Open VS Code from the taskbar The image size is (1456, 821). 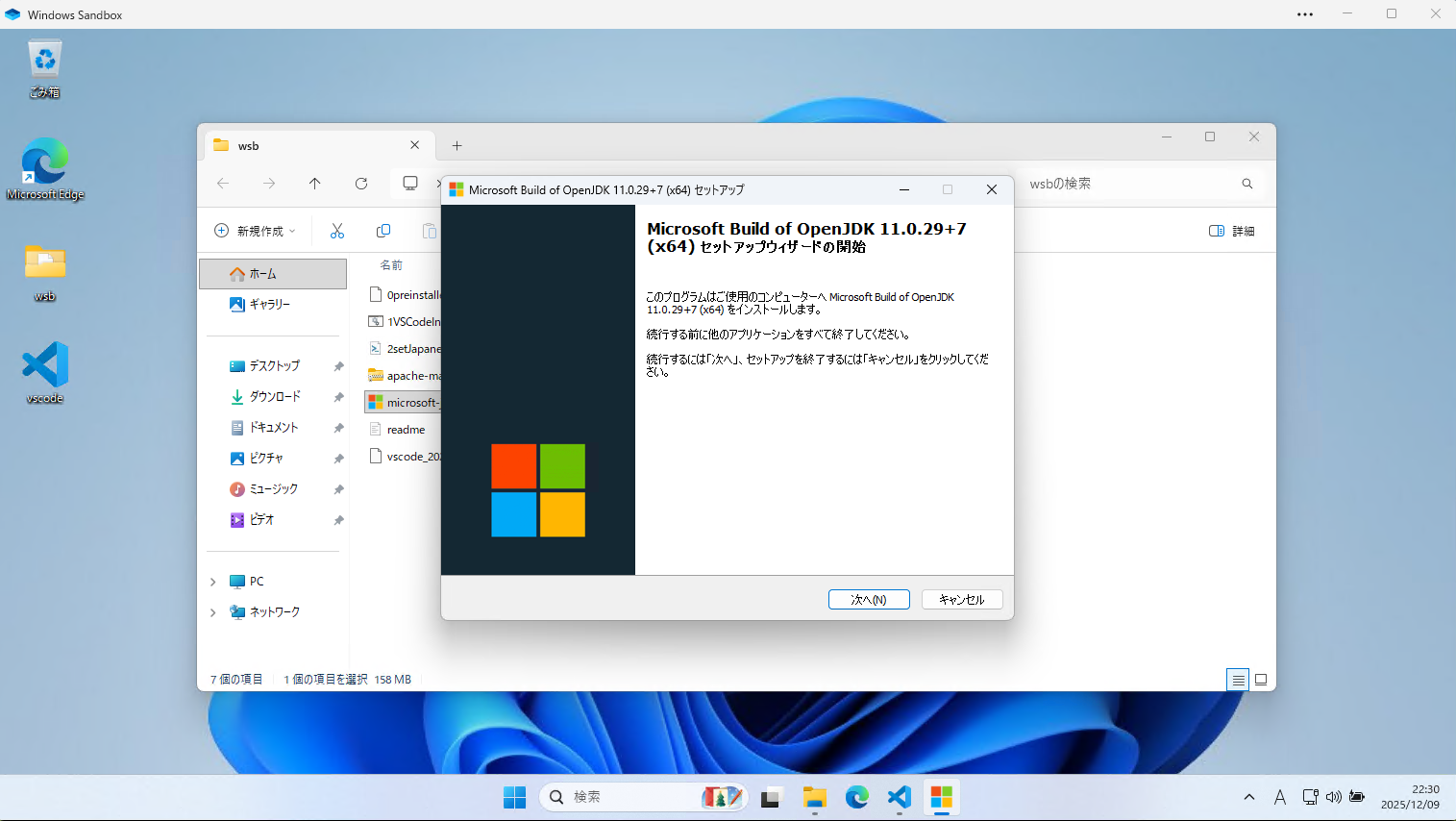point(900,797)
